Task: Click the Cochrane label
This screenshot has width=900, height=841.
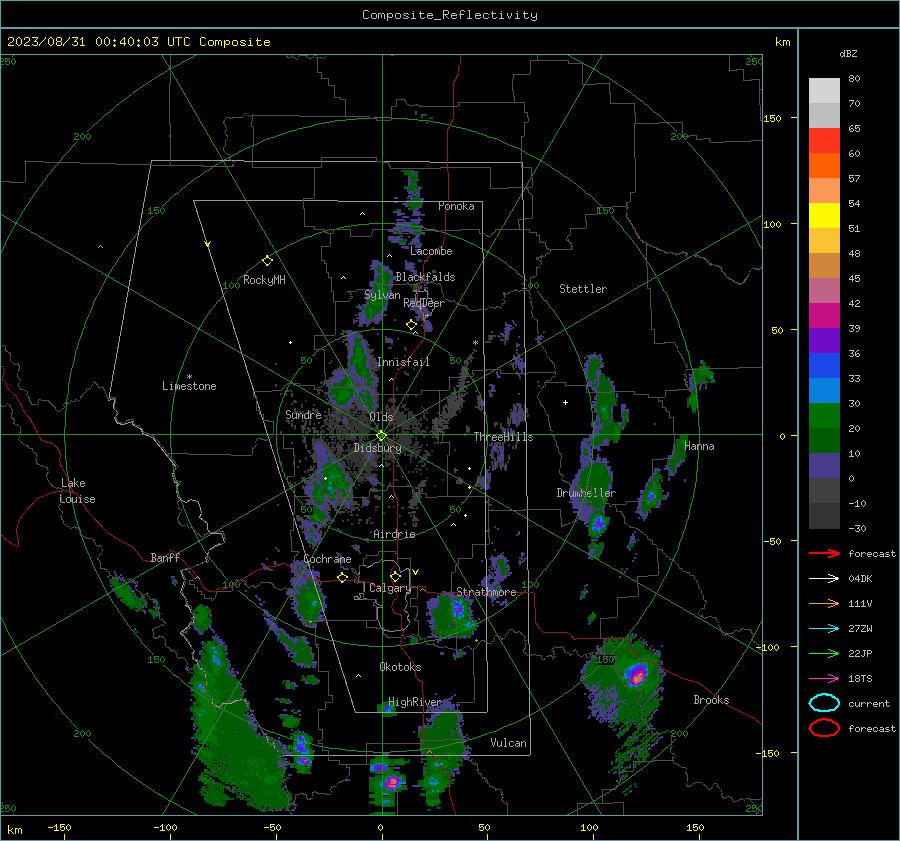Action: coord(327,559)
